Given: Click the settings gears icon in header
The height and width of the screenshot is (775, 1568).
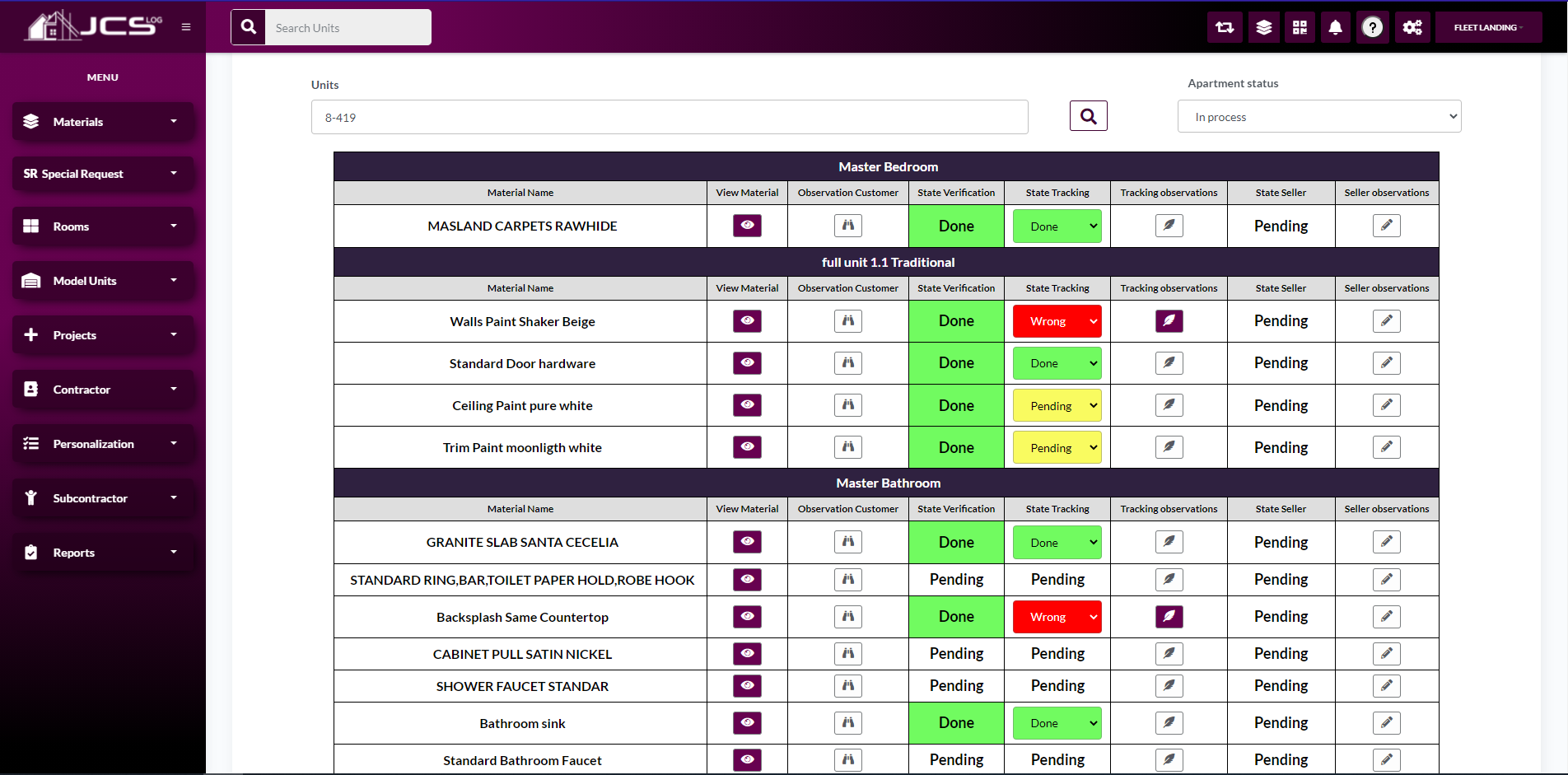Looking at the screenshot, I should point(1412,28).
